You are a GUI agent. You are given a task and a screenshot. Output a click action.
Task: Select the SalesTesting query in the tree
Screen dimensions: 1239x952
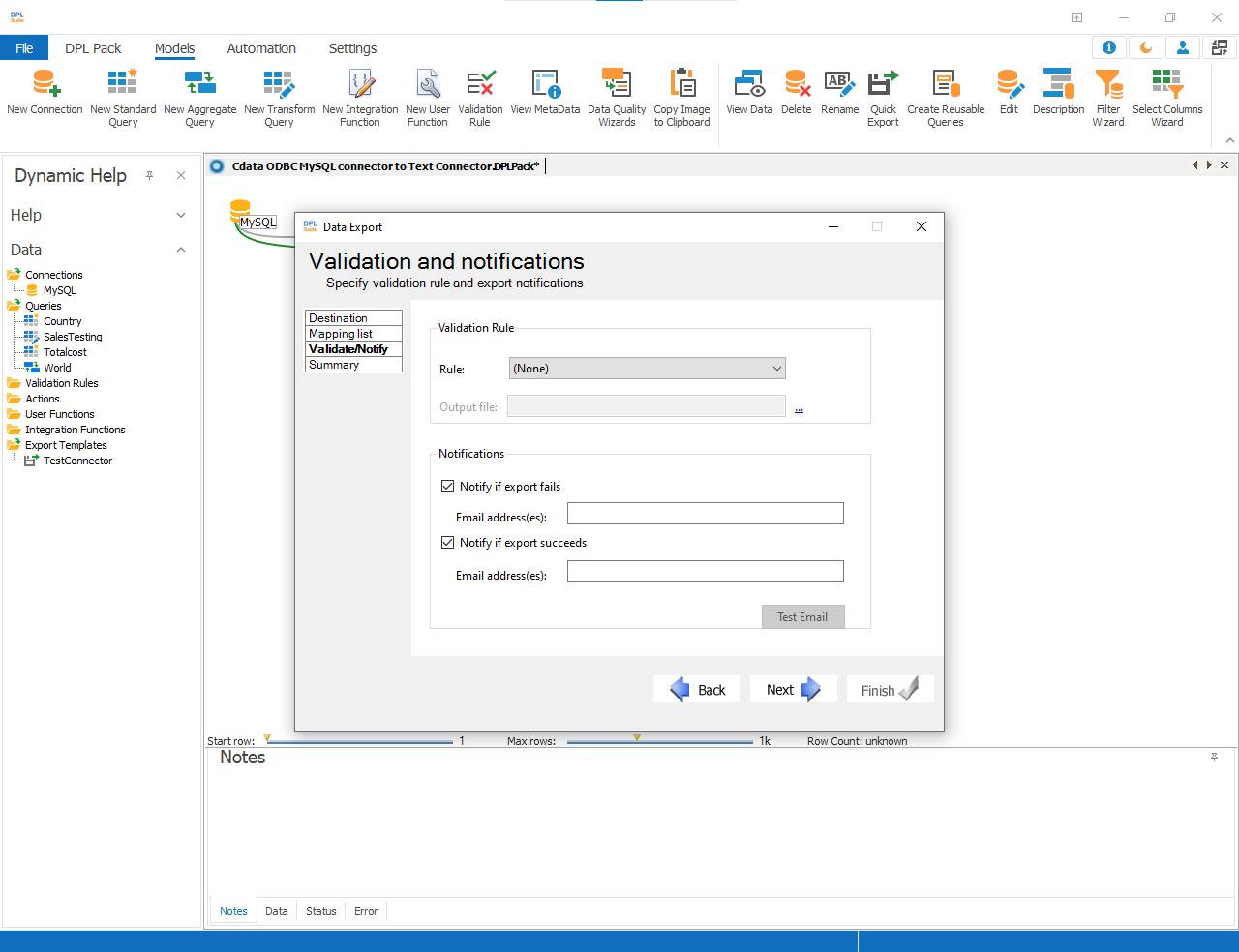coord(73,337)
